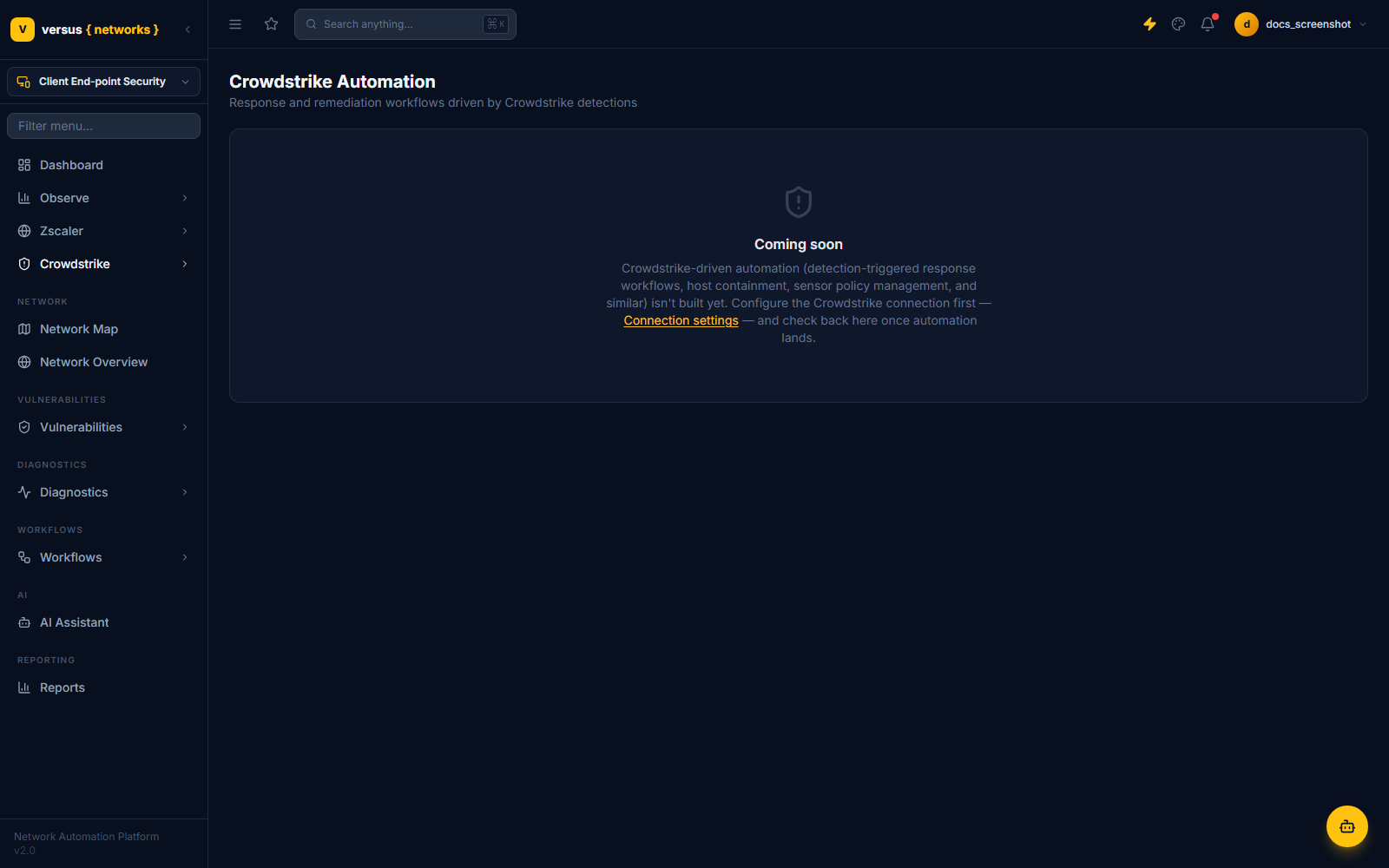Focus the Search anything box
The height and width of the screenshot is (868, 1389).
pos(405,24)
